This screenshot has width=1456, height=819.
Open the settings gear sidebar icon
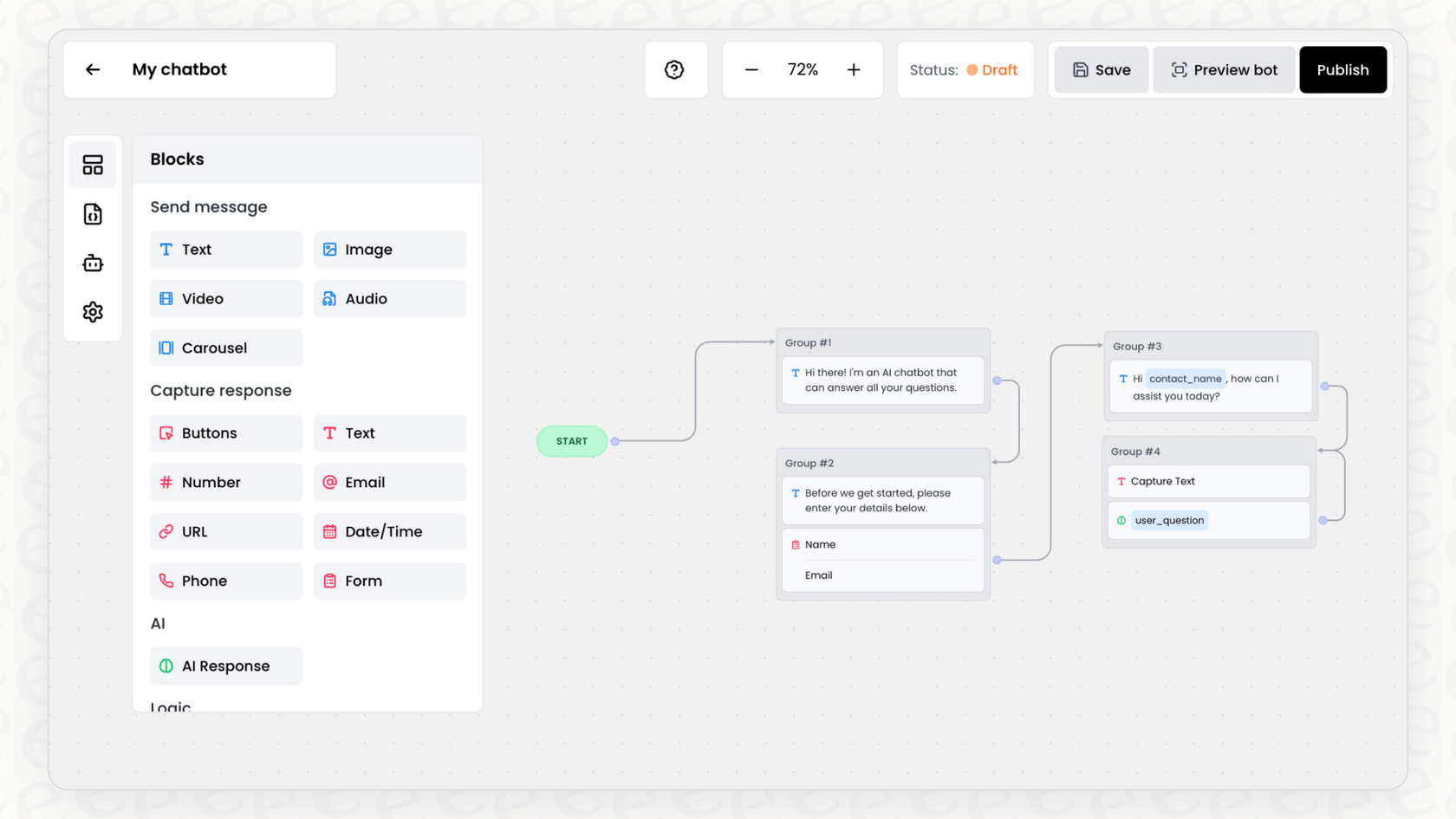coord(93,312)
